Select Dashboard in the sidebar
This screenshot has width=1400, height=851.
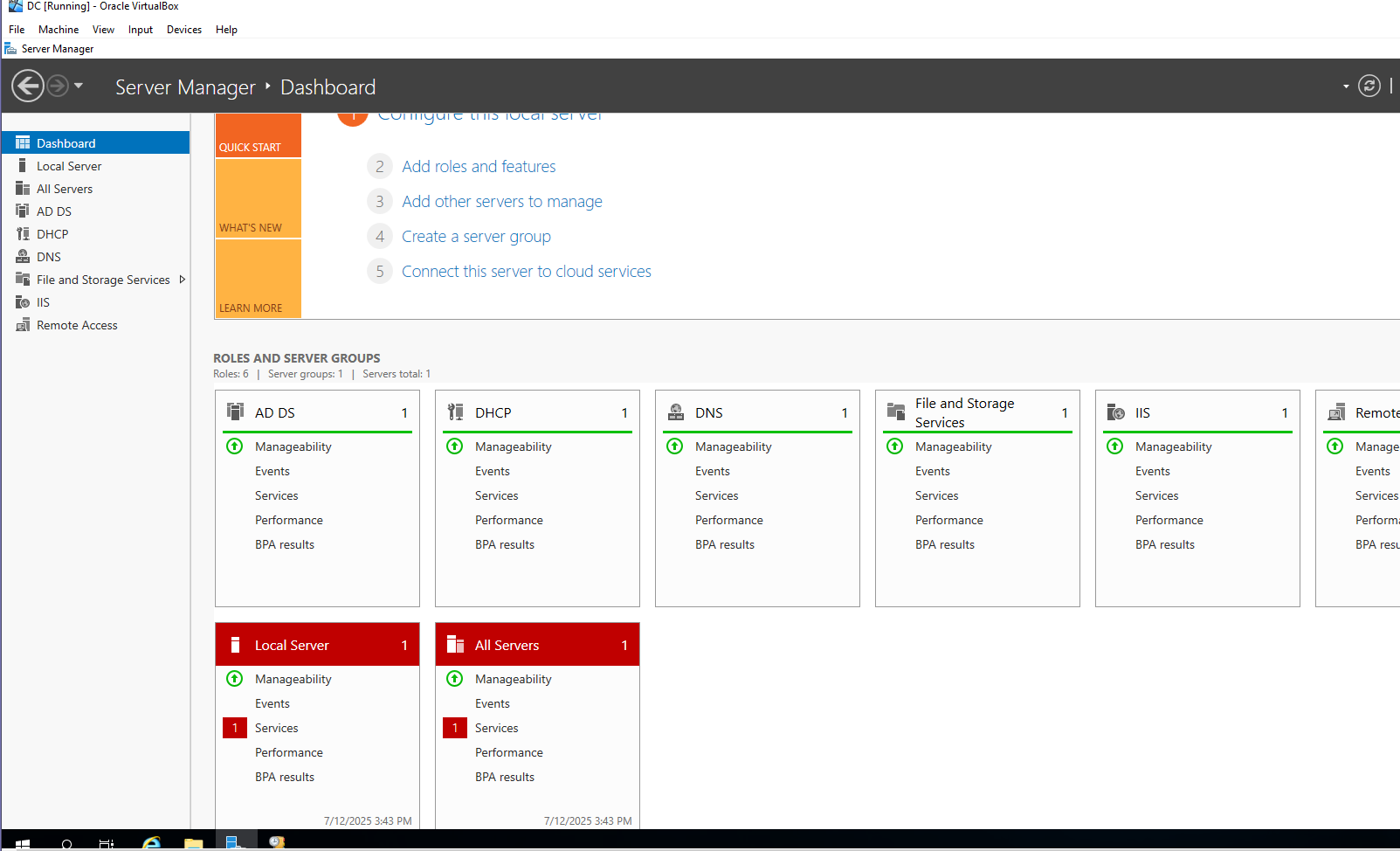[95, 142]
